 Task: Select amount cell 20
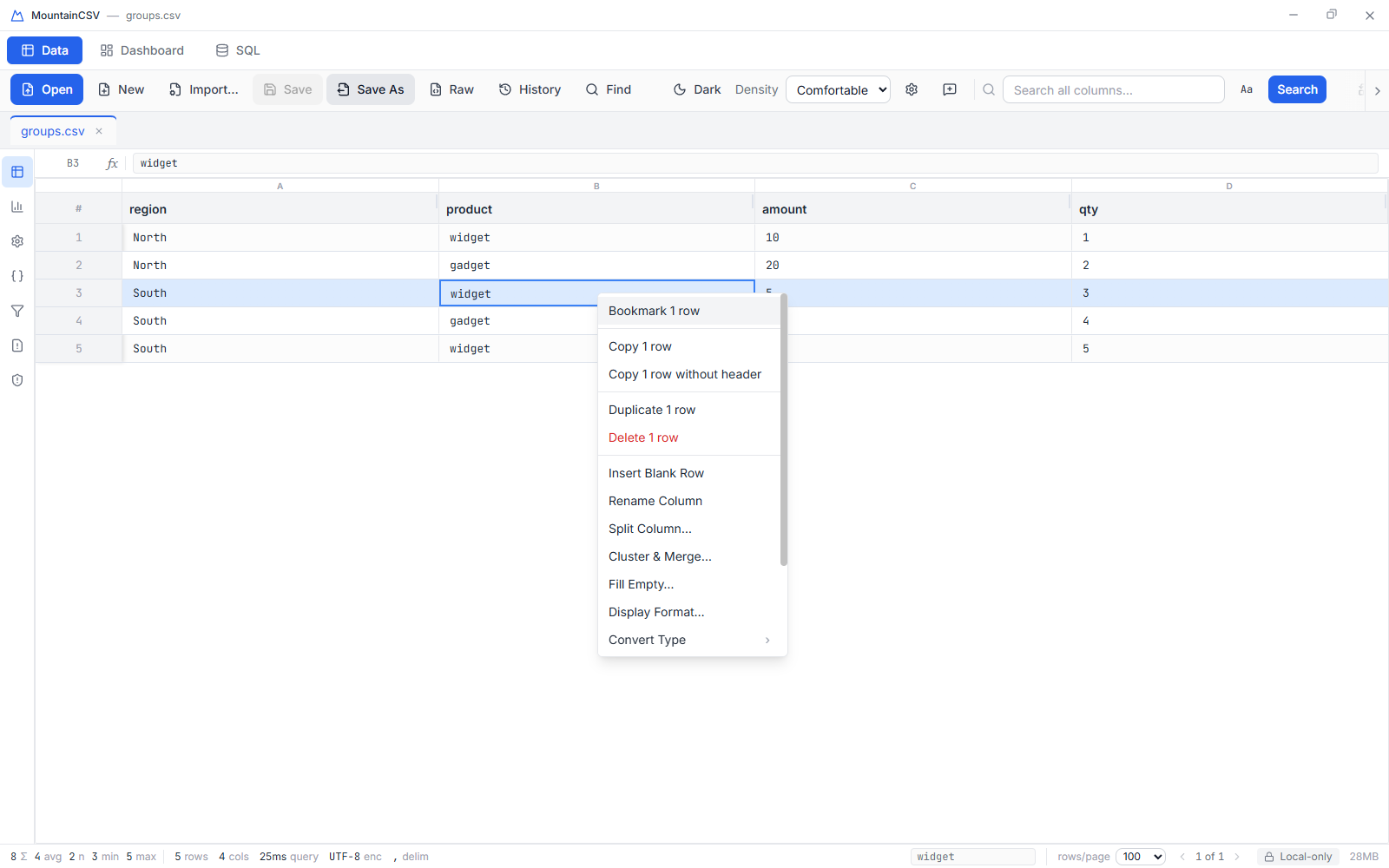point(913,266)
